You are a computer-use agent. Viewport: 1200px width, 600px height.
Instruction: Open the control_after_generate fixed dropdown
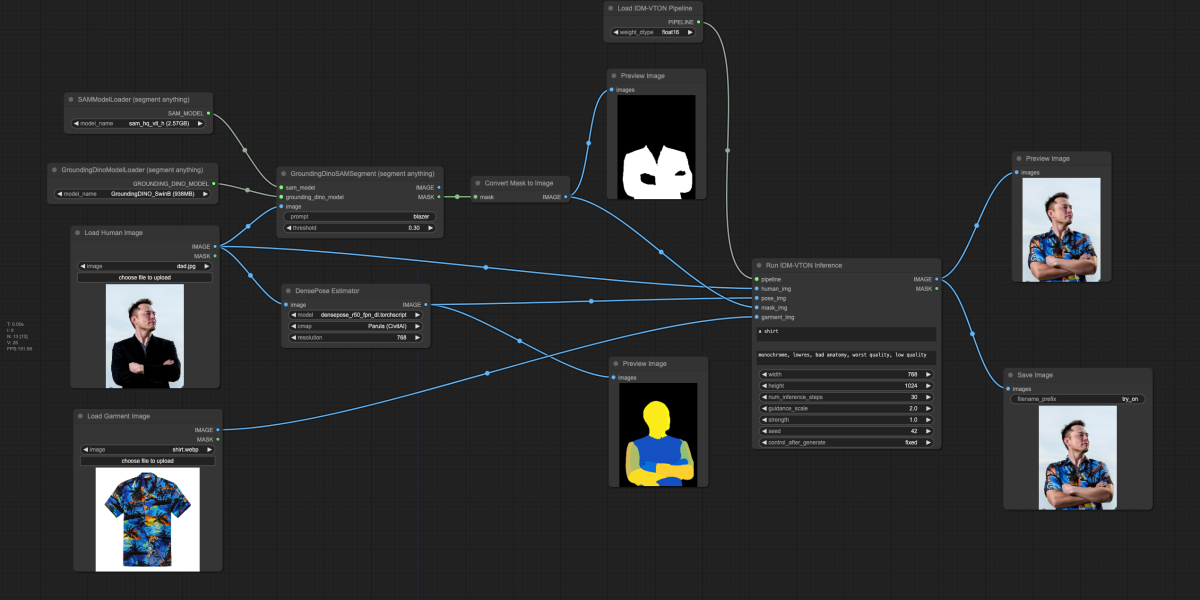[x=846, y=442]
